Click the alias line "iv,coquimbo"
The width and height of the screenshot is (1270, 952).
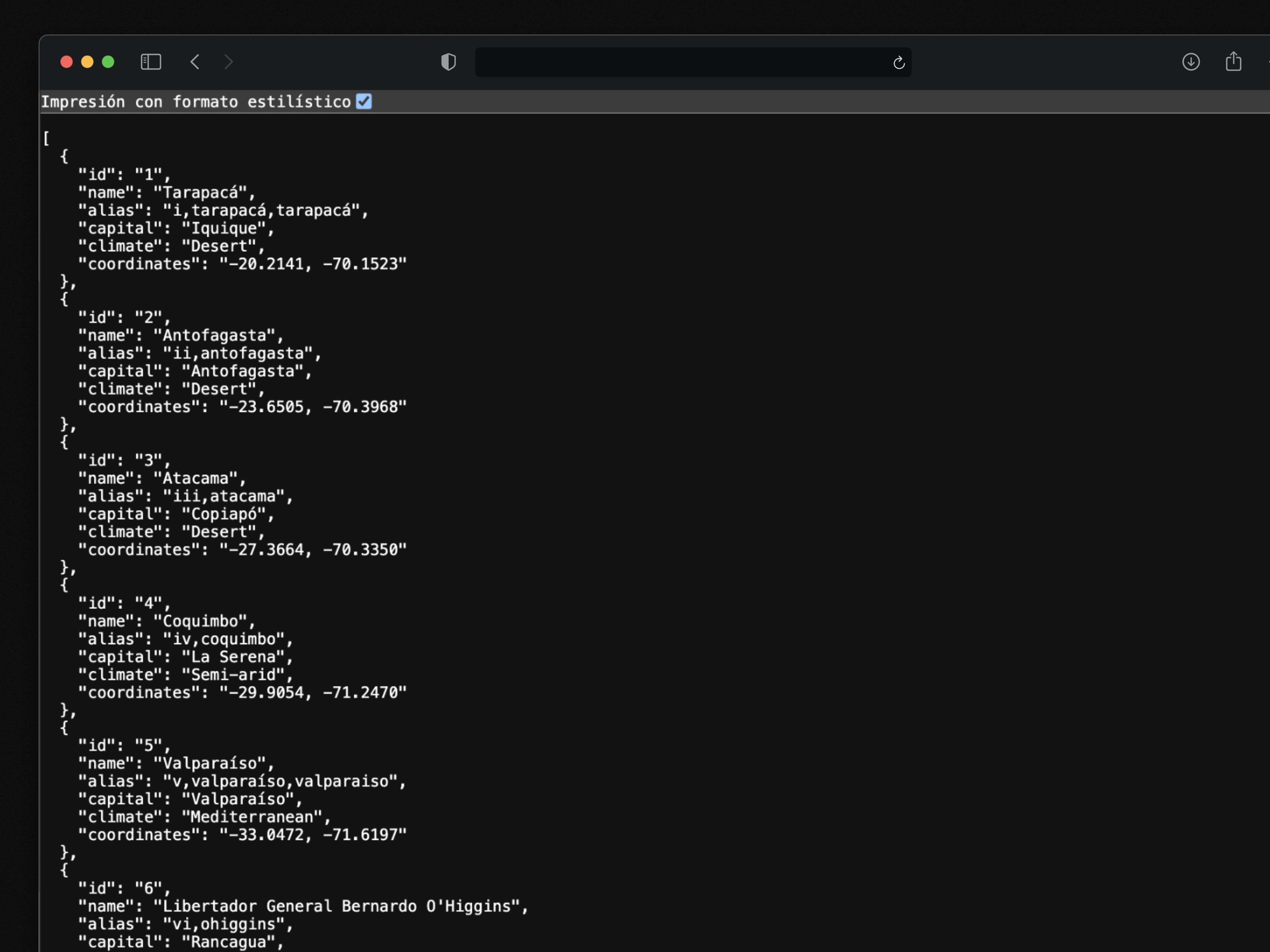[186, 639]
